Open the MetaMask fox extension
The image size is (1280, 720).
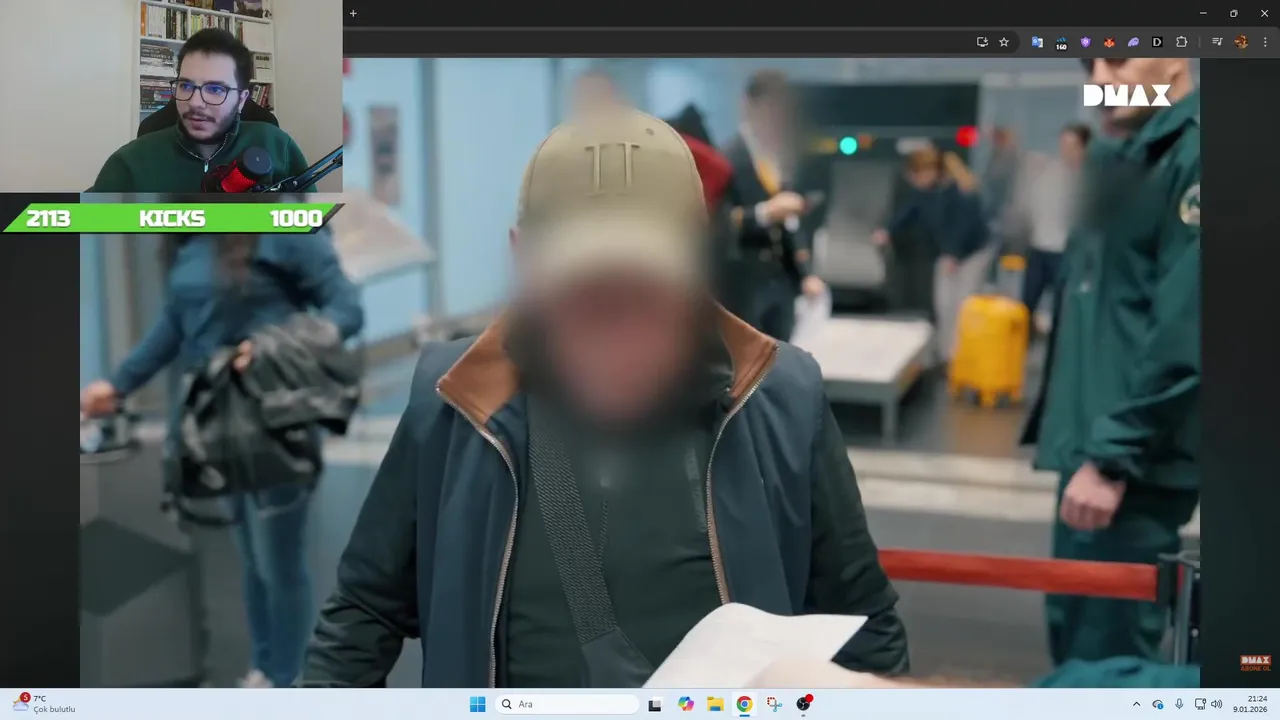pyautogui.click(x=1109, y=42)
